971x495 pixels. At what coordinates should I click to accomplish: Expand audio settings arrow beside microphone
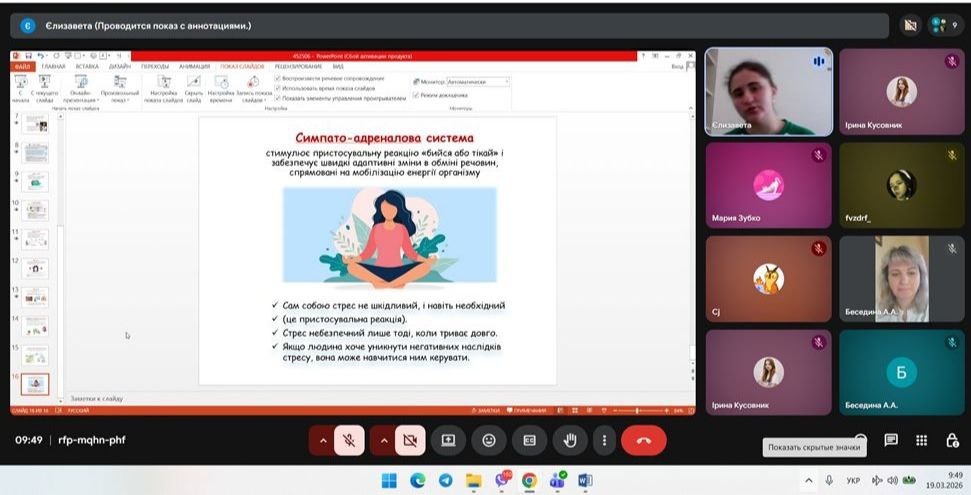point(322,440)
